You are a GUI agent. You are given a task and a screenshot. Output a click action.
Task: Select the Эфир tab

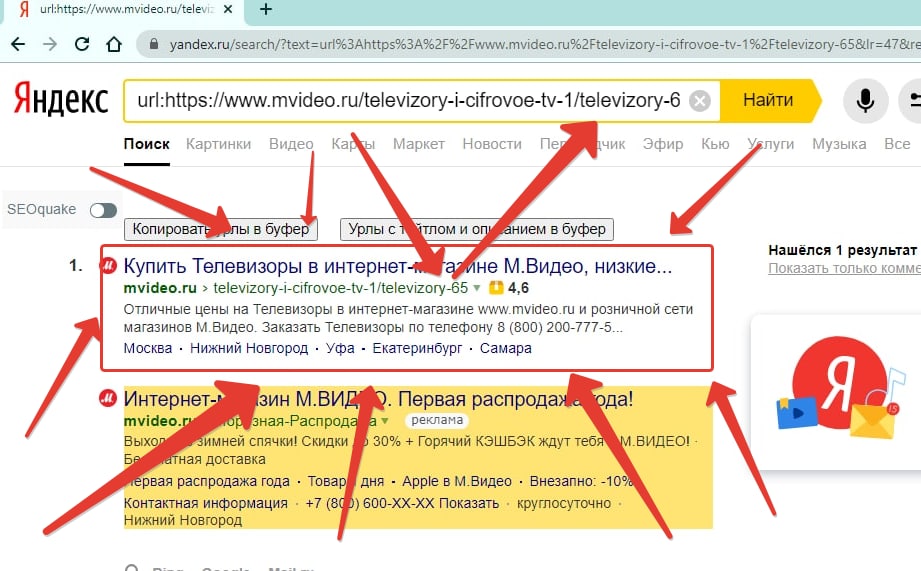[663, 144]
